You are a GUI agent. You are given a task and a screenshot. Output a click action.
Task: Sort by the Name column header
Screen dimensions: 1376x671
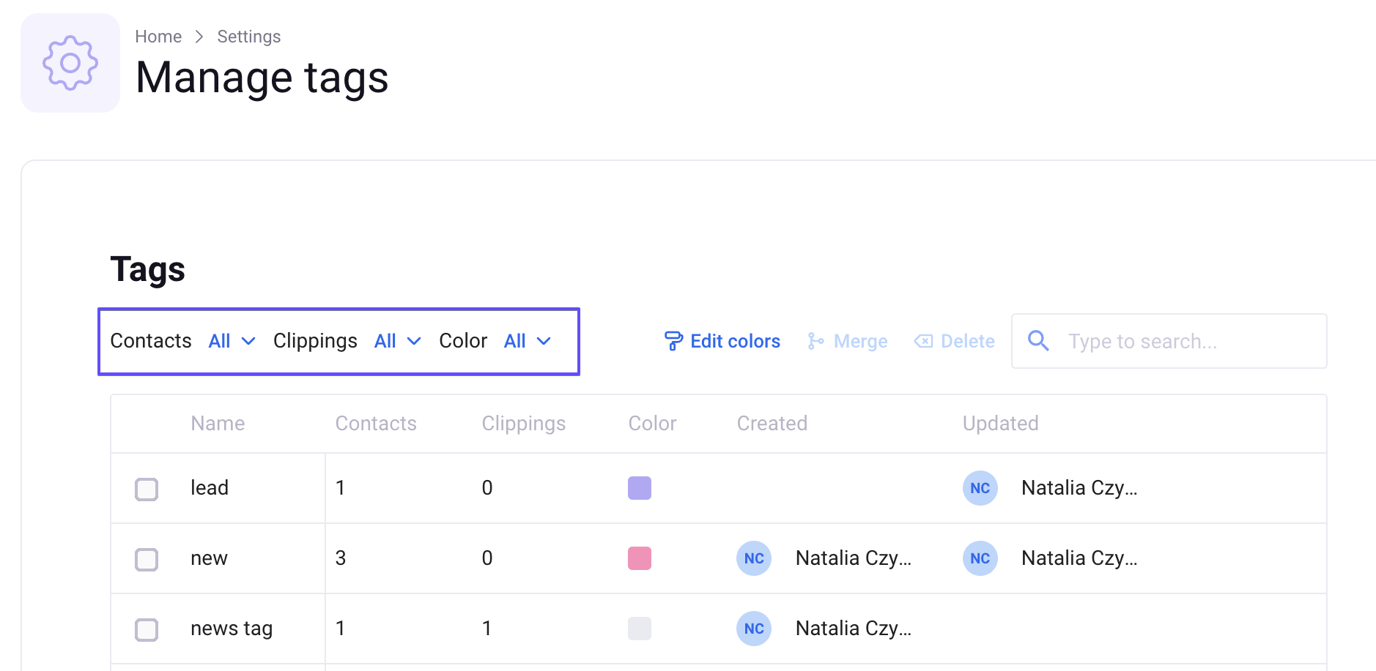point(218,423)
